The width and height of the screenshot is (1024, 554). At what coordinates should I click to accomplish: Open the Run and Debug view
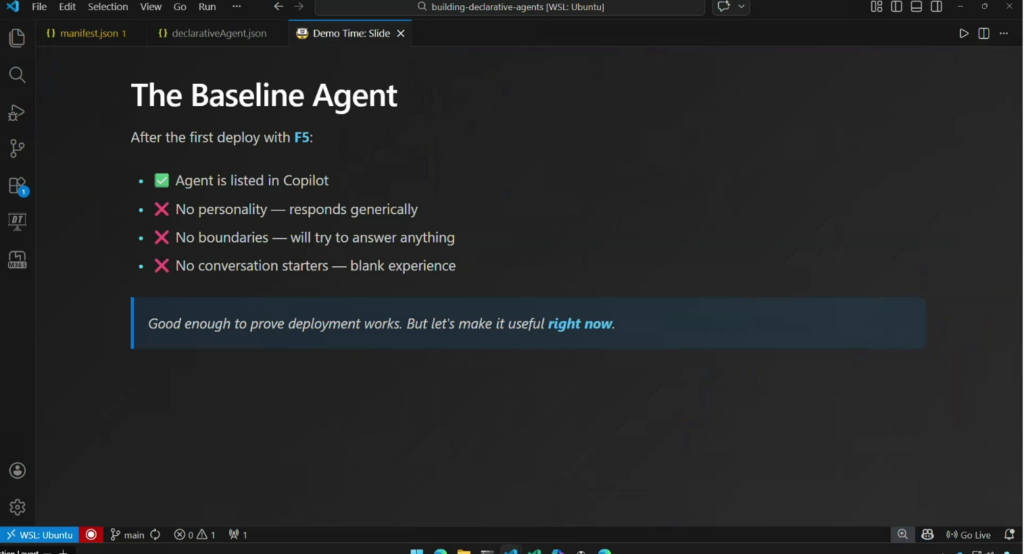point(17,112)
